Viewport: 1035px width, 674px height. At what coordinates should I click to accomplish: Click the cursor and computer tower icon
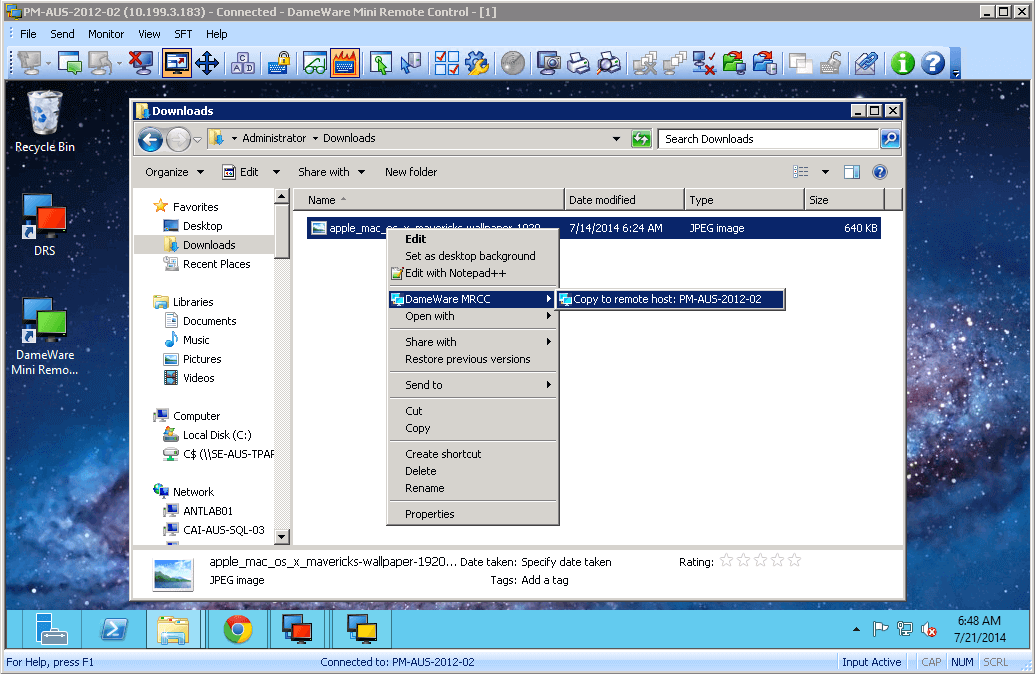pyautogui.click(x=411, y=63)
